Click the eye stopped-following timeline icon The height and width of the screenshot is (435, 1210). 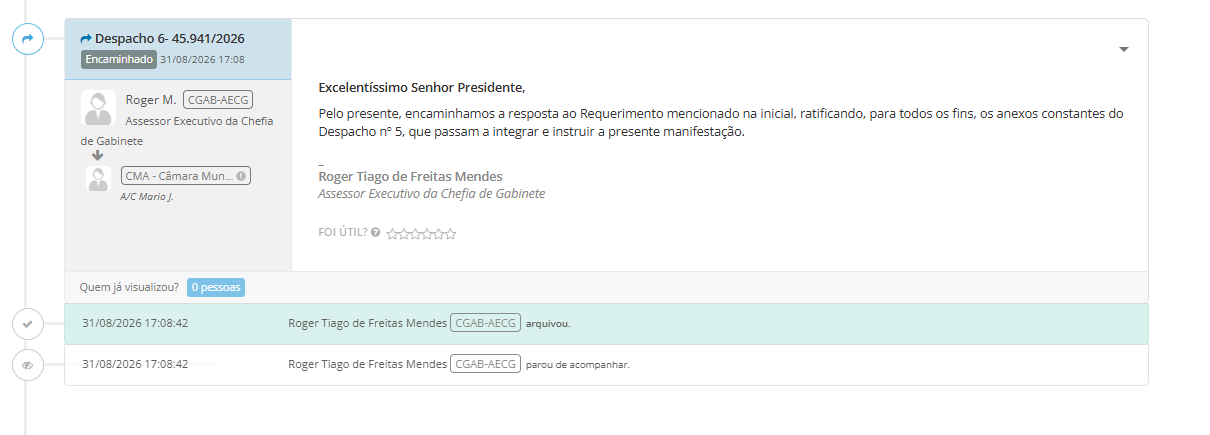click(28, 365)
